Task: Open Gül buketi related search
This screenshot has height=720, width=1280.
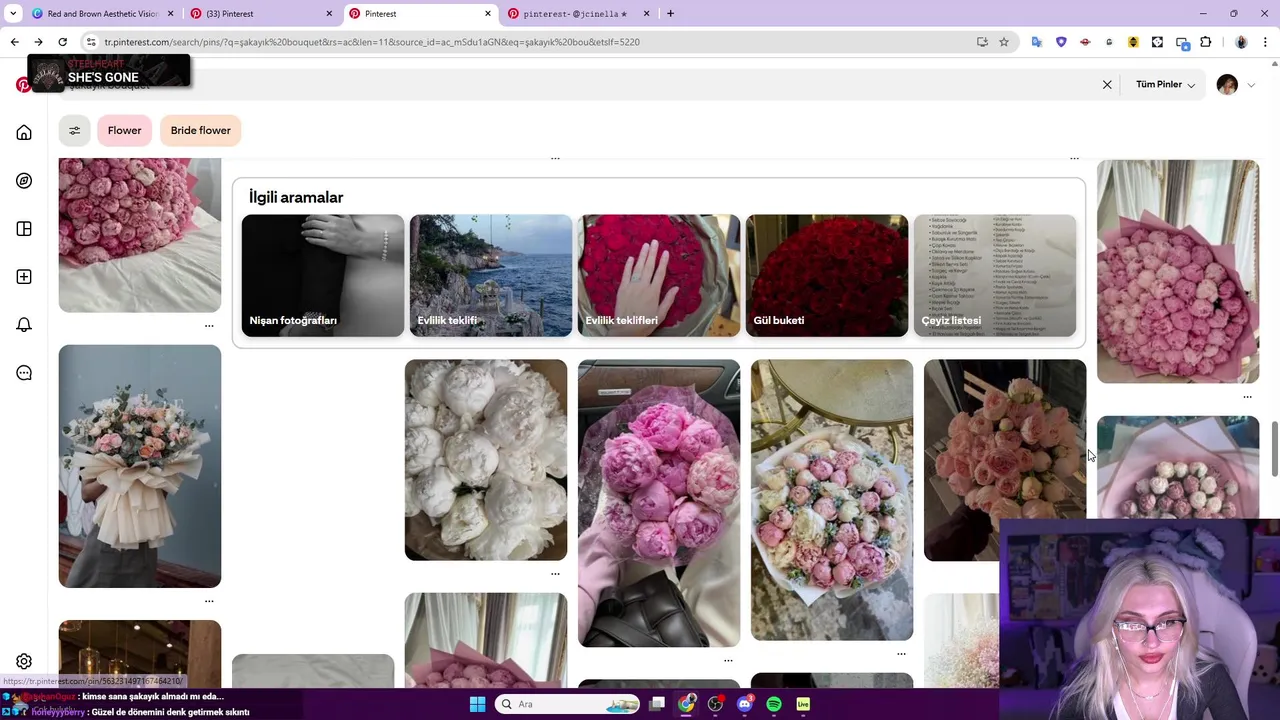Action: pyautogui.click(x=827, y=276)
